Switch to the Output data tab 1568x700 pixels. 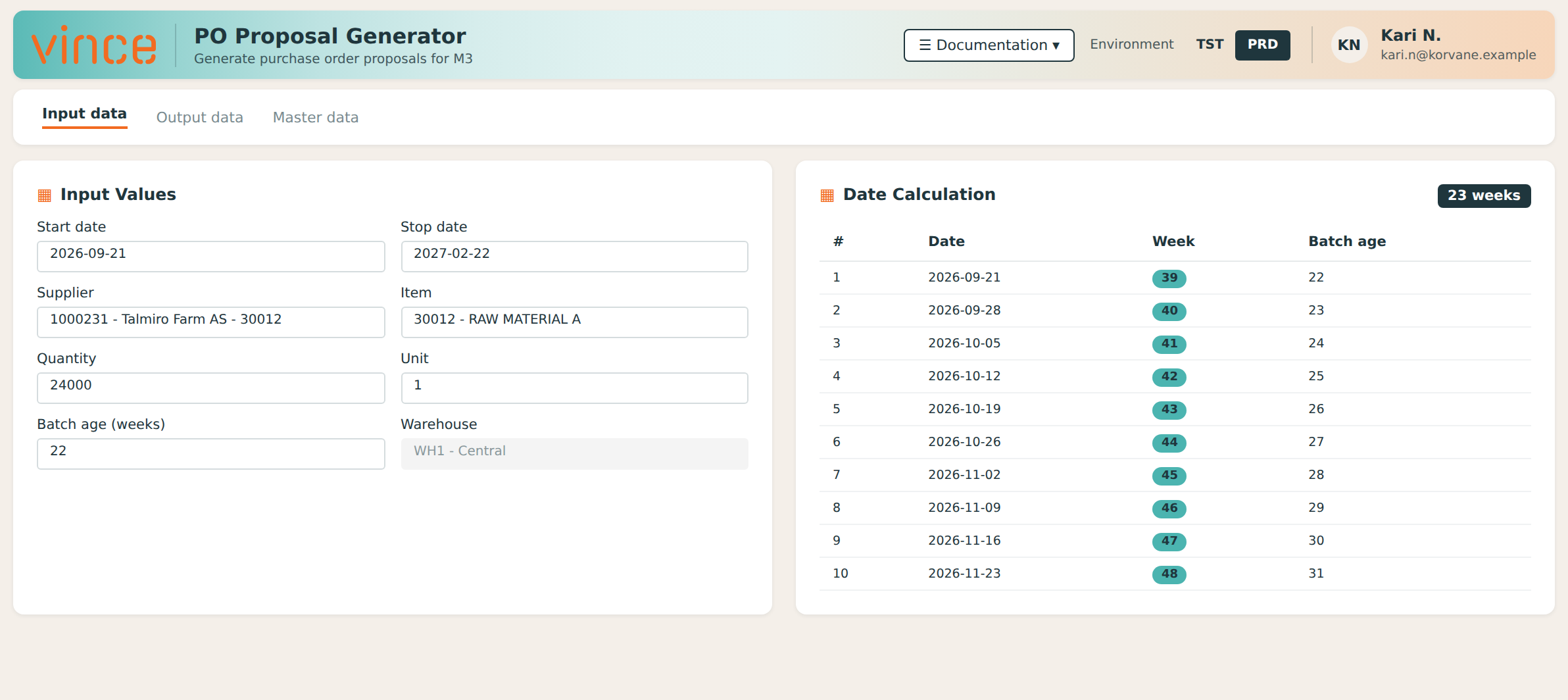[x=199, y=117]
